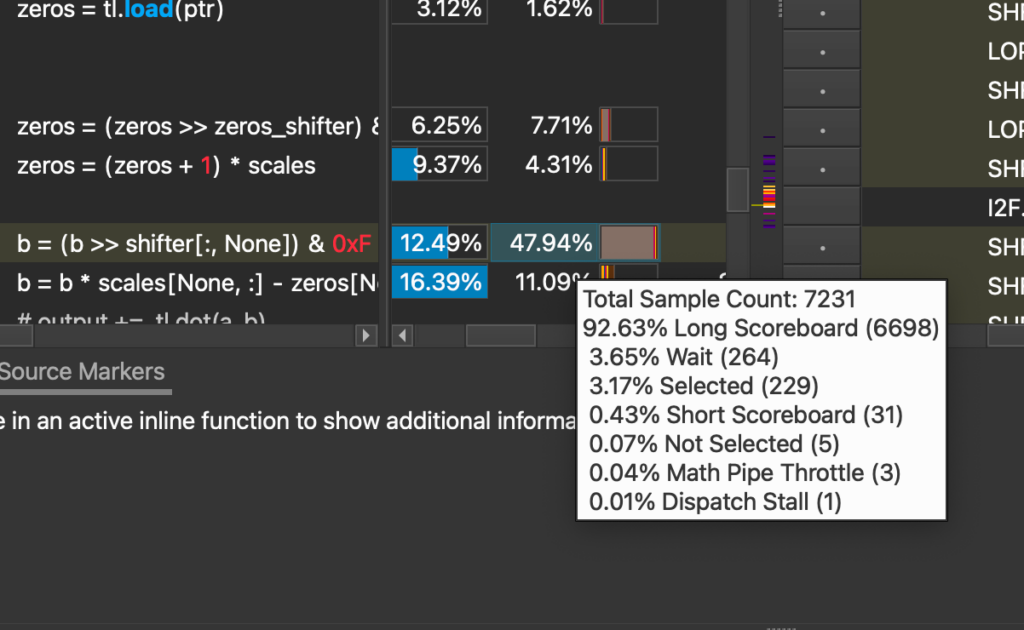Click the stall bar beside 4.31%
Screen dimensions: 1024x630
(628, 164)
